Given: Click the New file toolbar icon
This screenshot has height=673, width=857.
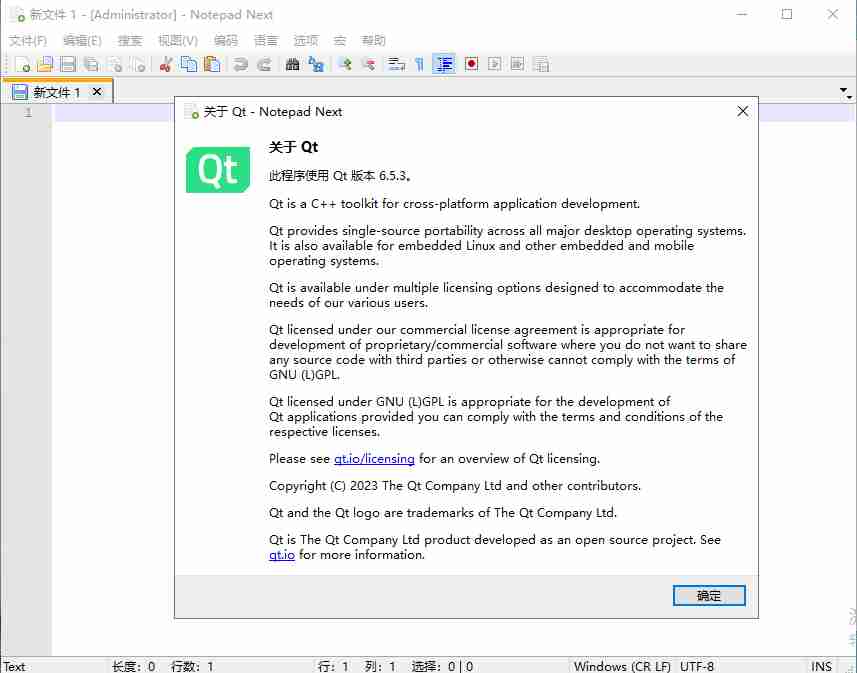Looking at the screenshot, I should 22,64.
